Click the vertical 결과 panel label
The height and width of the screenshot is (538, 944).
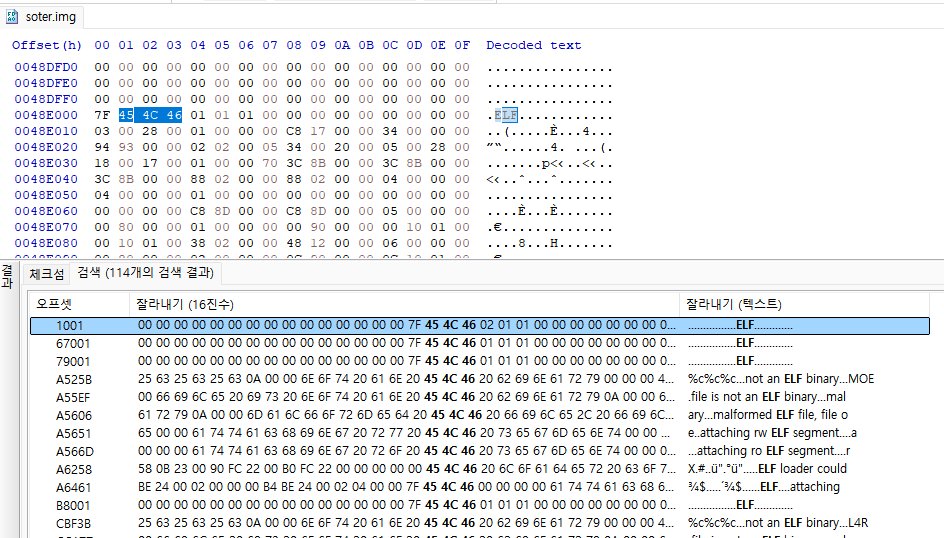pyautogui.click(x=6, y=277)
